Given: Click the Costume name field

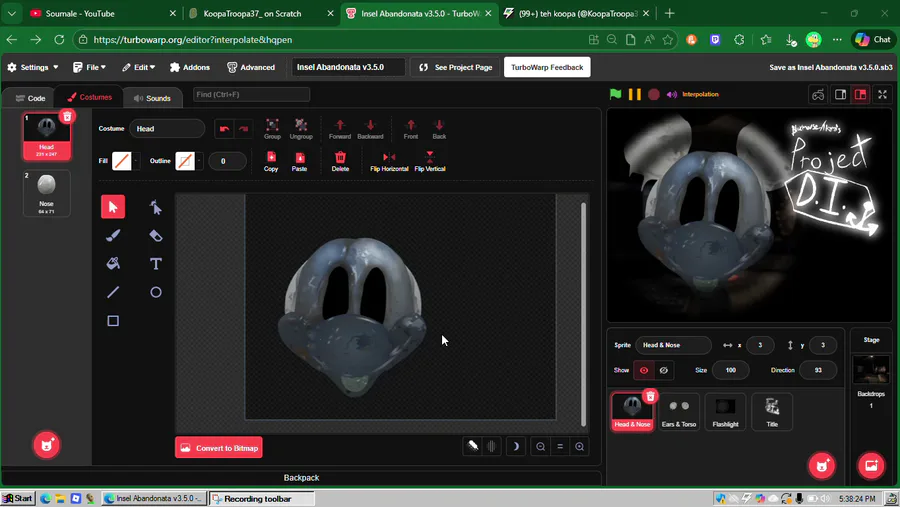Looking at the screenshot, I should click(x=166, y=129).
